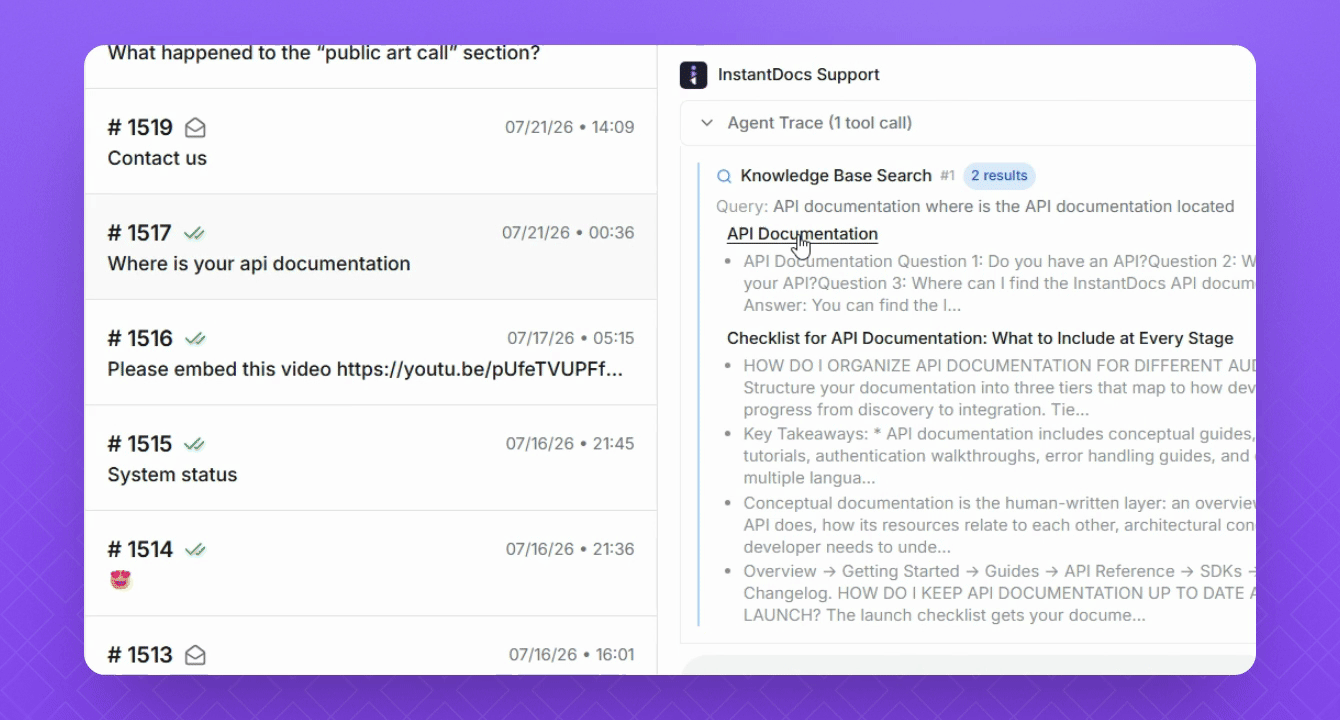Click the 2 results badge
1340x720 pixels.
[x=999, y=176]
